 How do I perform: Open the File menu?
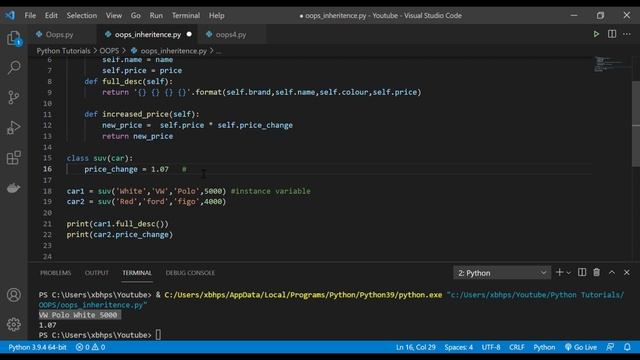(x=30, y=16)
